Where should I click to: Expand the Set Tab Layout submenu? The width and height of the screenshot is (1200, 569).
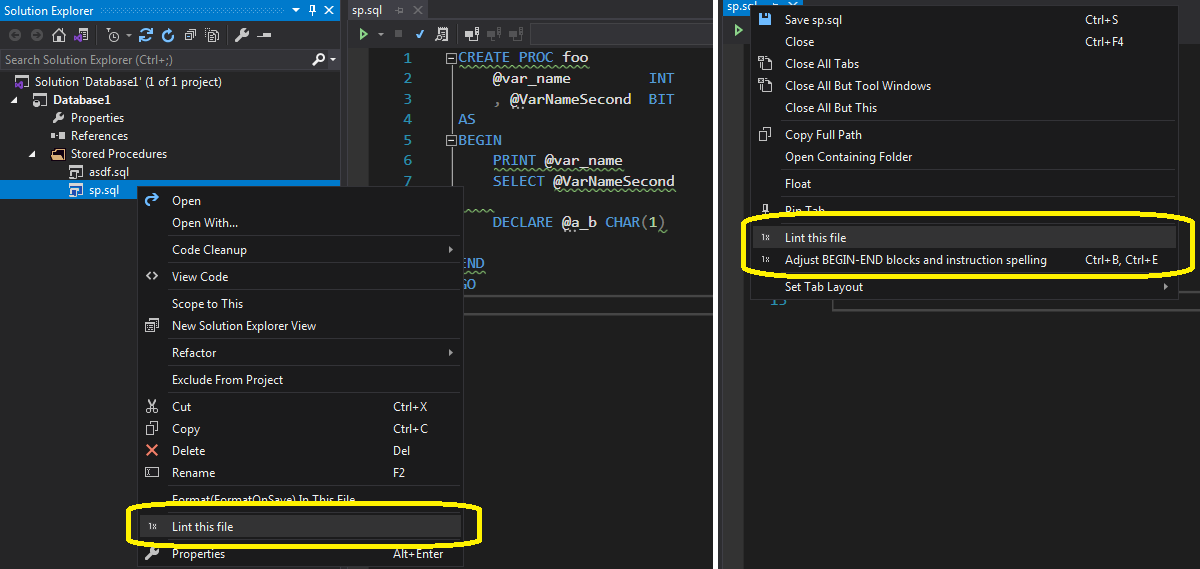click(x=963, y=287)
